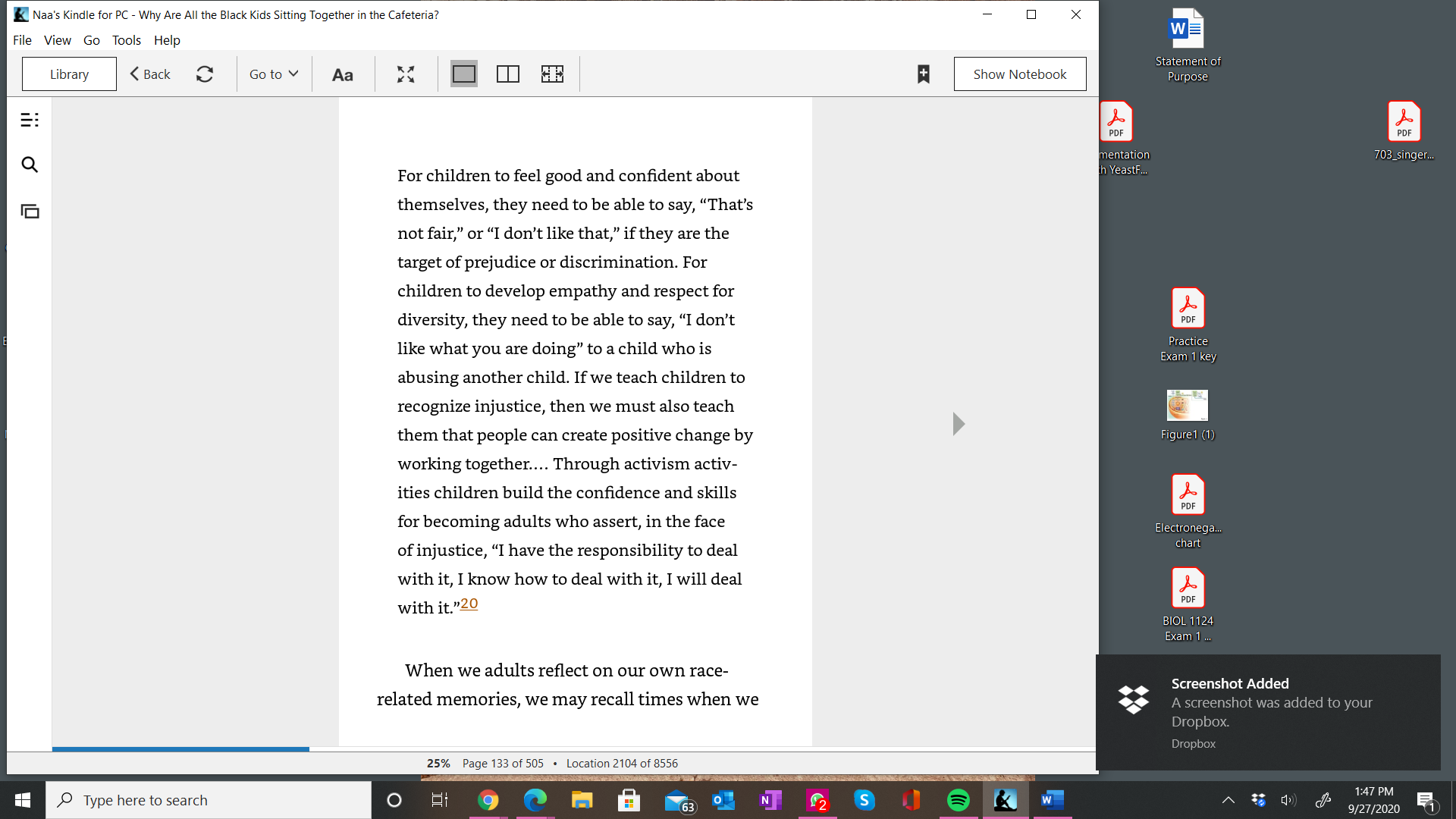The image size is (1456, 819).
Task: Open Skype from taskbar
Action: point(864,800)
